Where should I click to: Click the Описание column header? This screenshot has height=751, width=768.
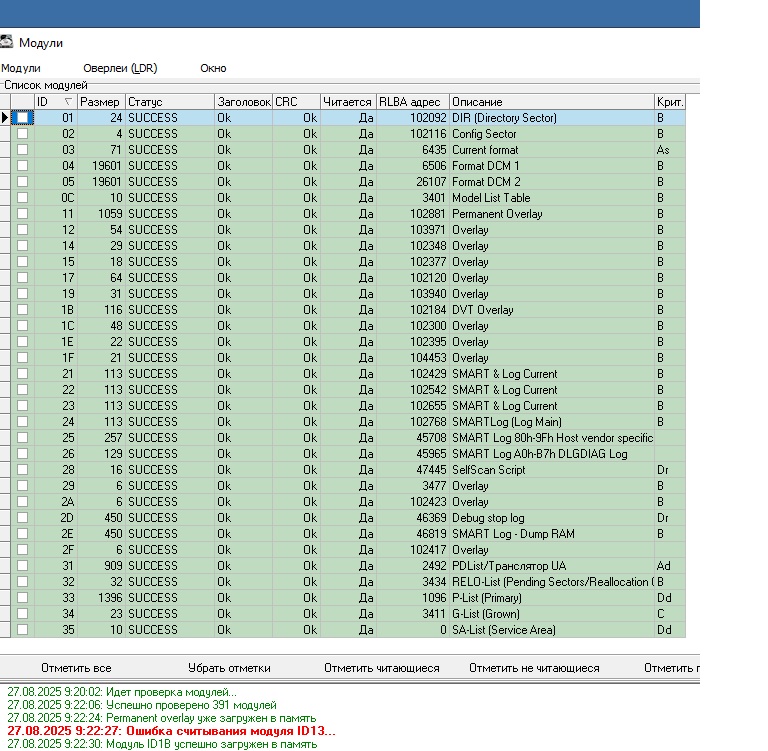click(x=552, y=102)
